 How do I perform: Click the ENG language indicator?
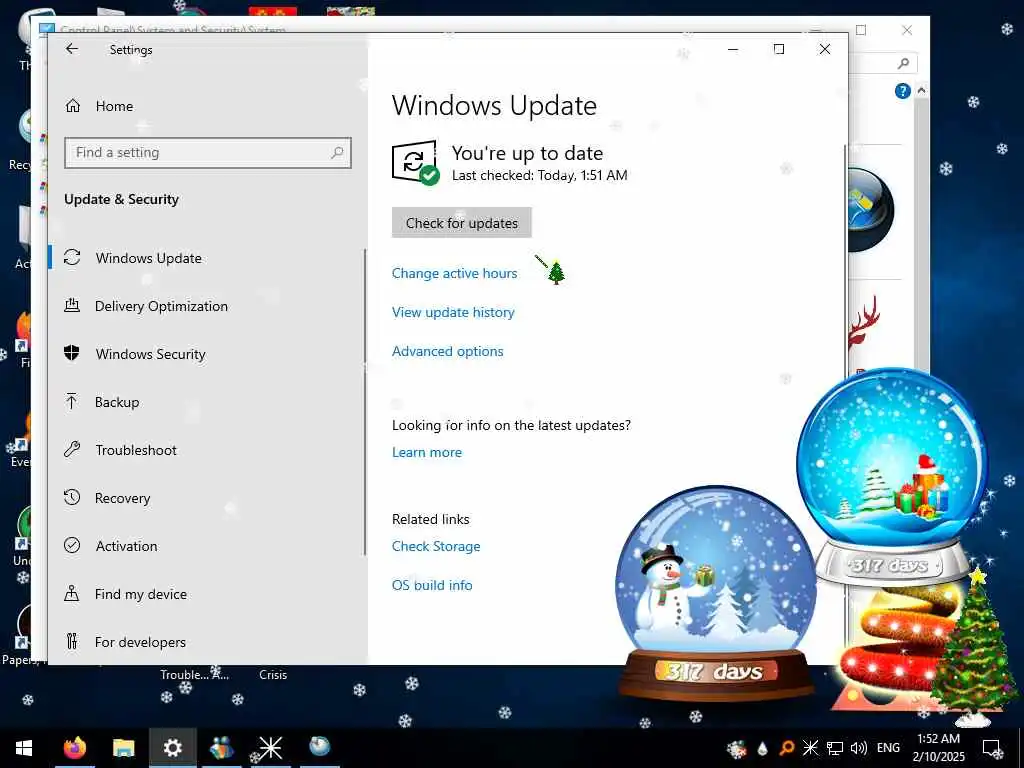click(888, 748)
